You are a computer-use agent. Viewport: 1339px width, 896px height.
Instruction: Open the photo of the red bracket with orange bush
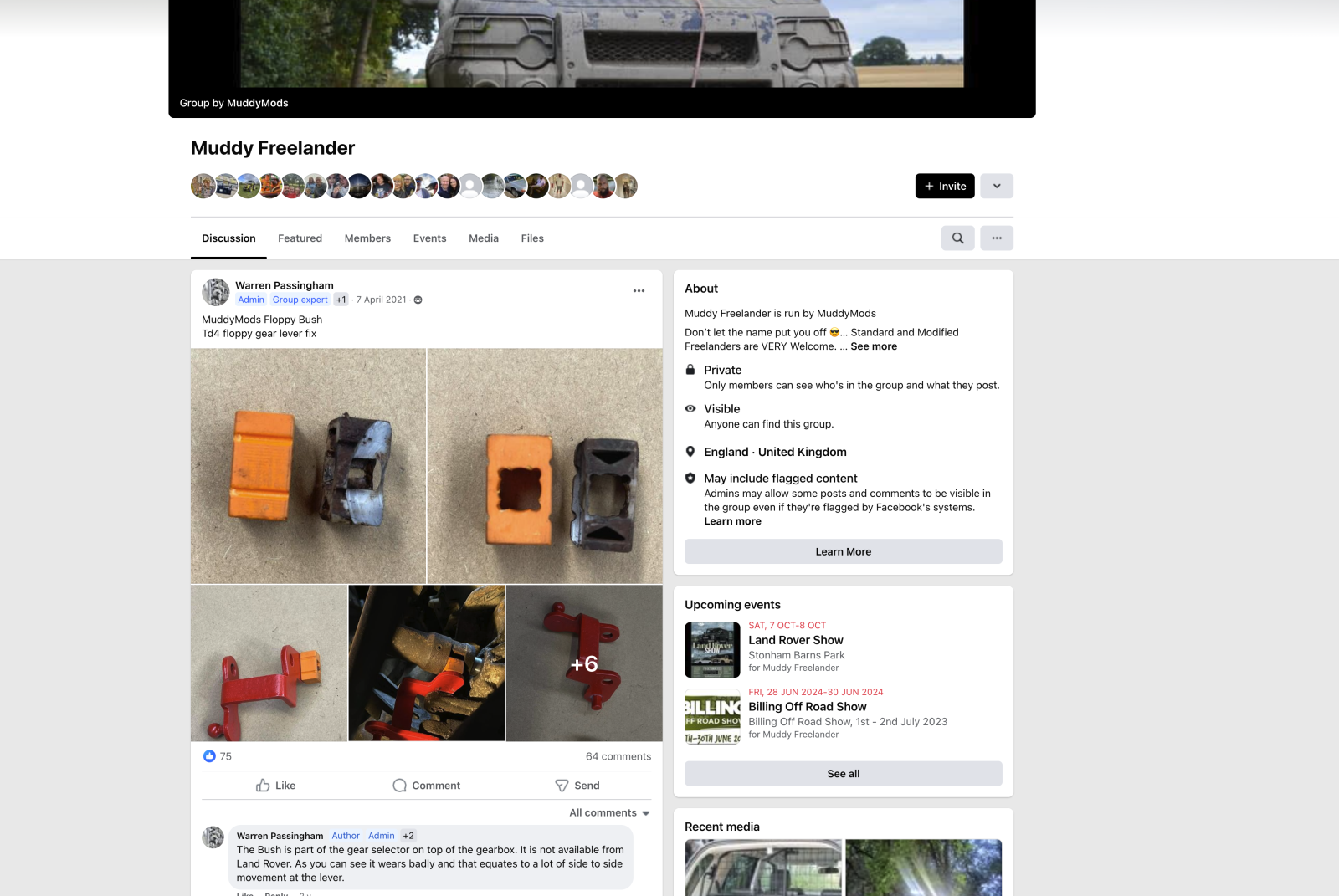[269, 663]
